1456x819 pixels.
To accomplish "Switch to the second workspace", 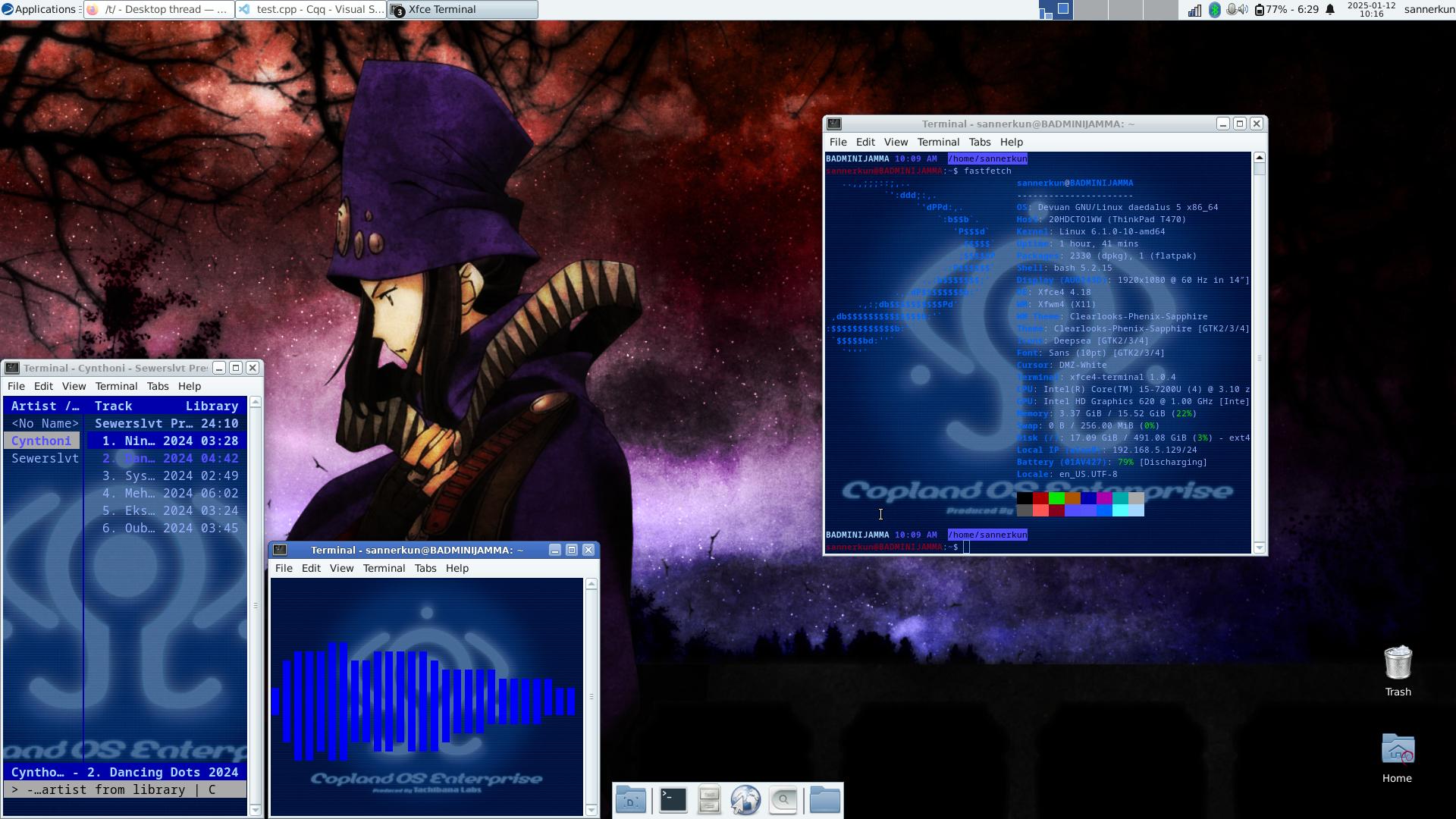I will click(1092, 10).
